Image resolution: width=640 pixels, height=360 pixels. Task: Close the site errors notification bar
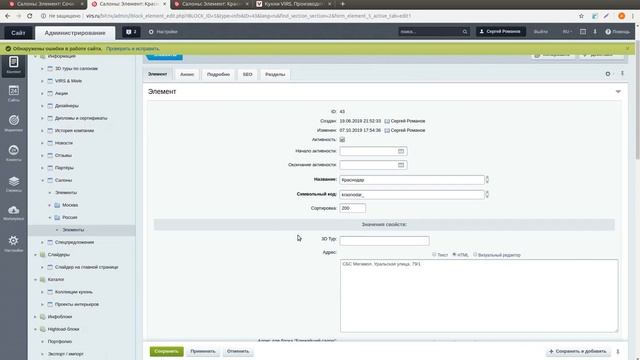[x=628, y=49]
